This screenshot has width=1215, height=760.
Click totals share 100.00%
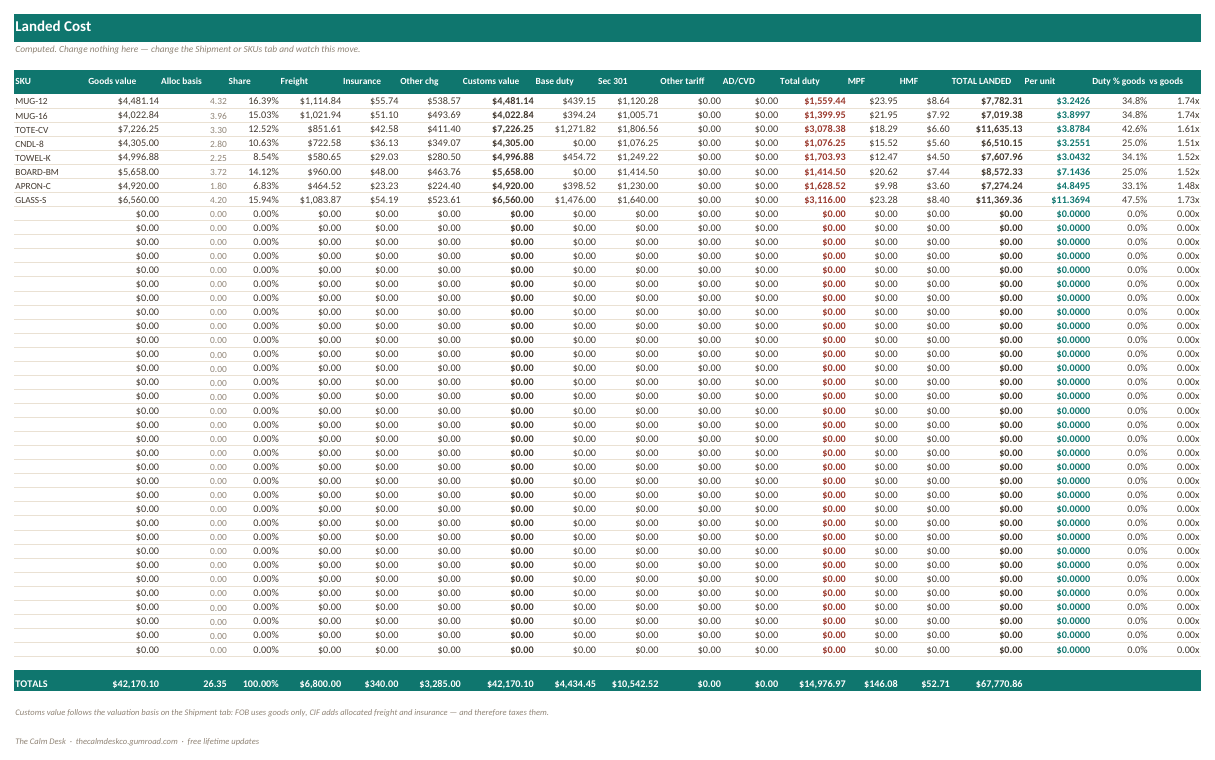pyautogui.click(x=261, y=684)
